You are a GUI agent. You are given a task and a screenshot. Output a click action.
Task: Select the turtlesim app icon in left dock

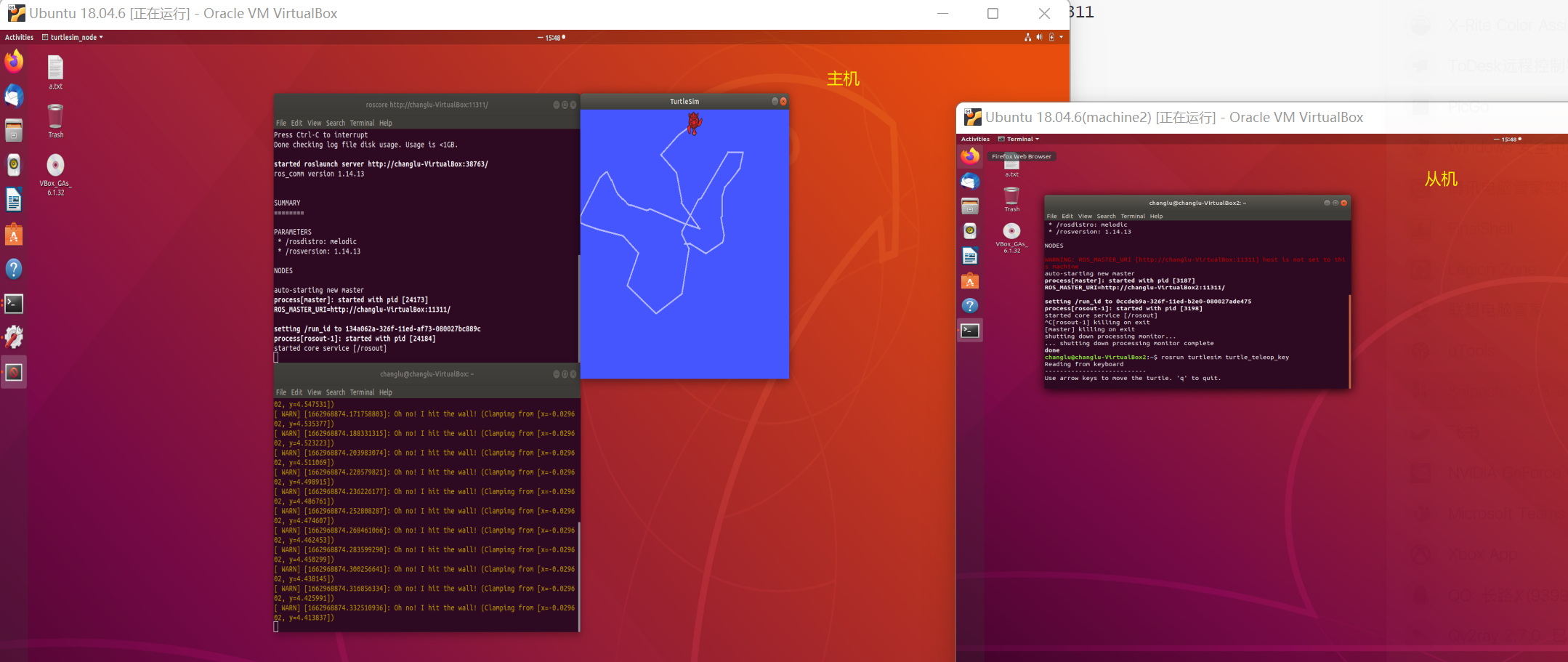[x=14, y=372]
